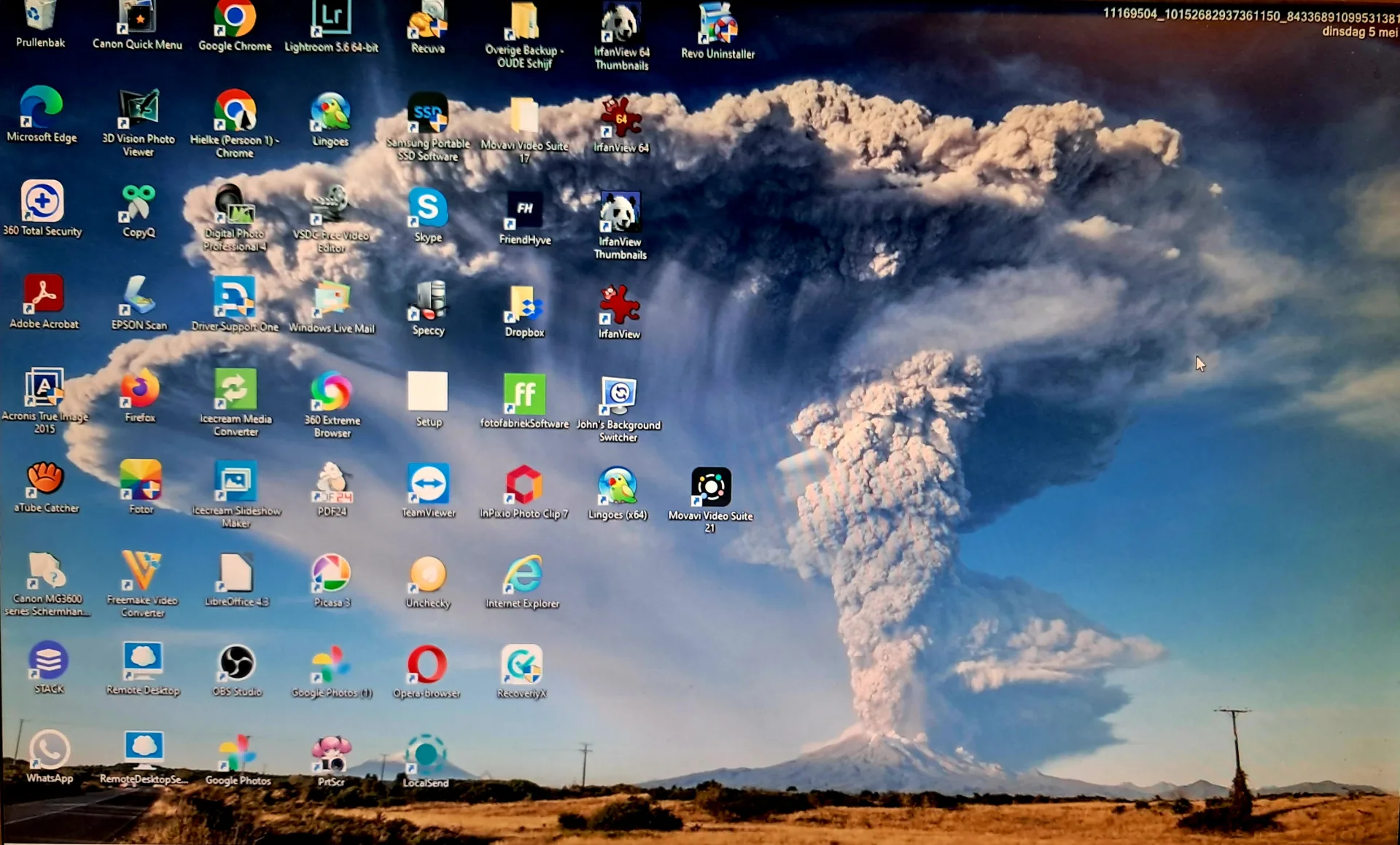Click the Recuva icon
1400x845 pixels.
point(428,20)
